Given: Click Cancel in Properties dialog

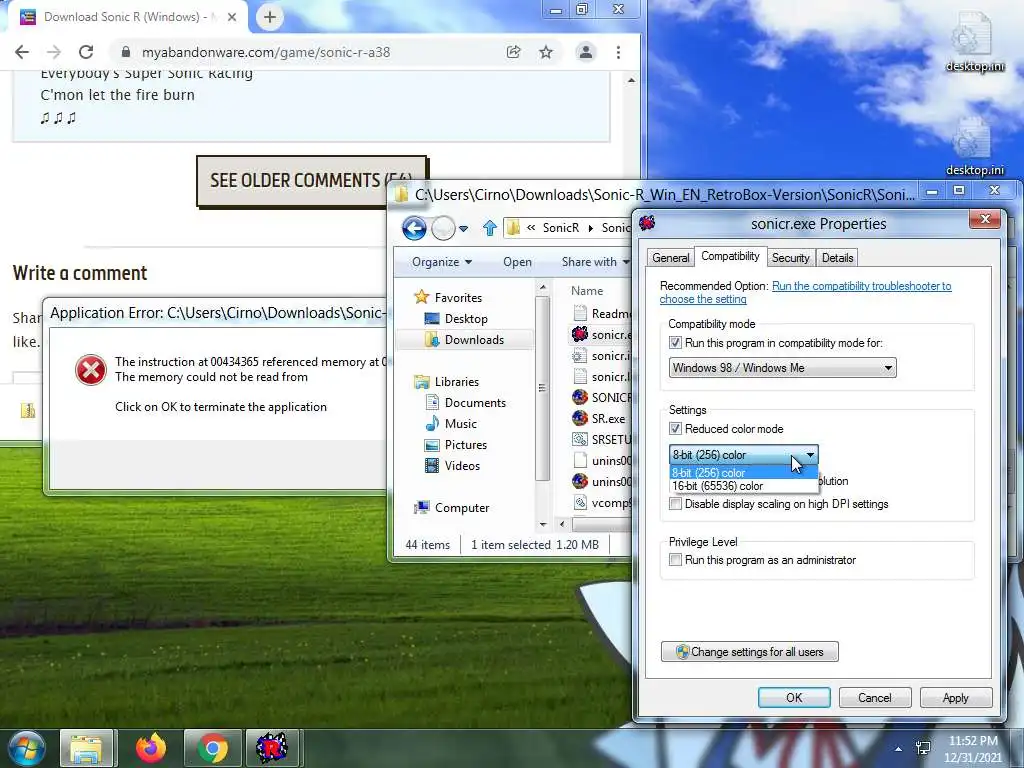Looking at the screenshot, I should [874, 697].
